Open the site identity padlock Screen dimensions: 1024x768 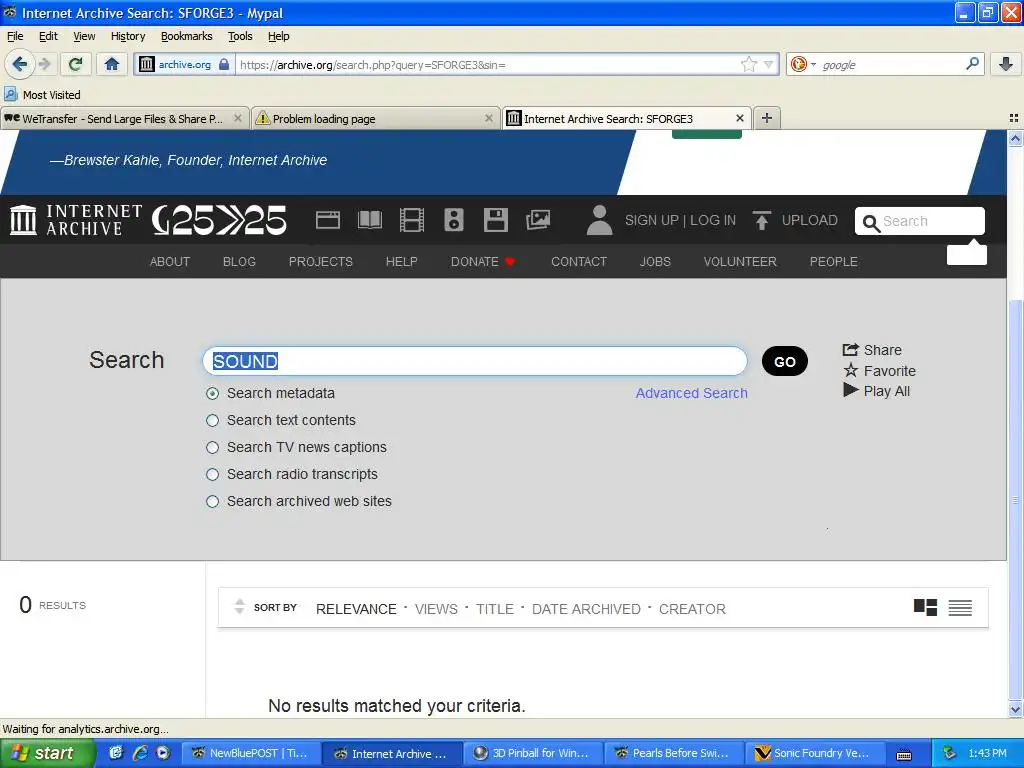click(x=224, y=64)
